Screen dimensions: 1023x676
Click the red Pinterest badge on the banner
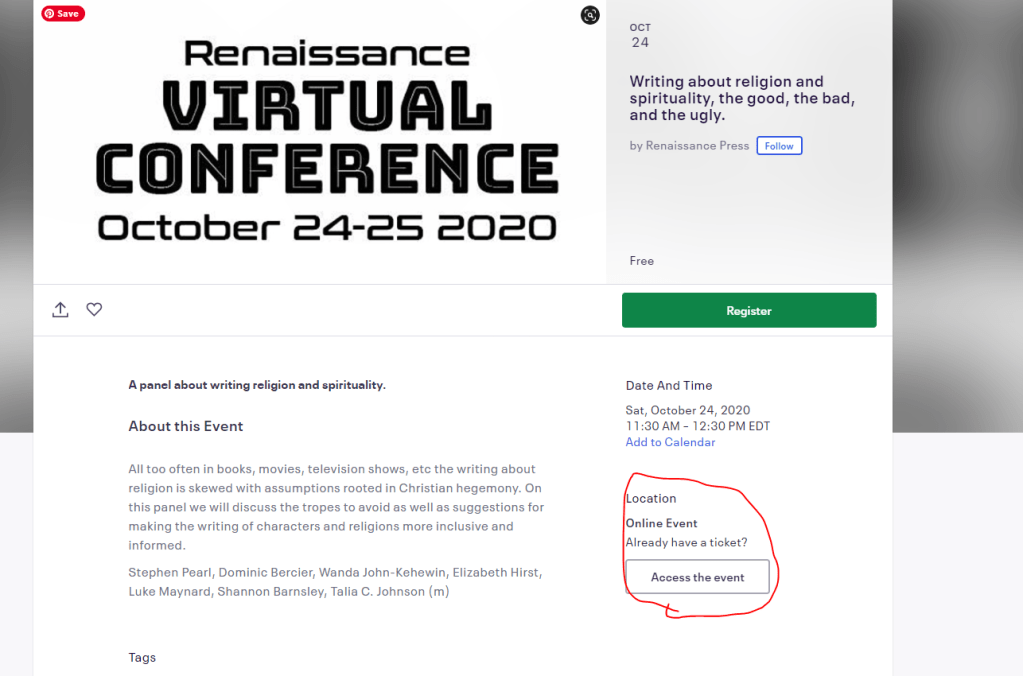tap(62, 13)
